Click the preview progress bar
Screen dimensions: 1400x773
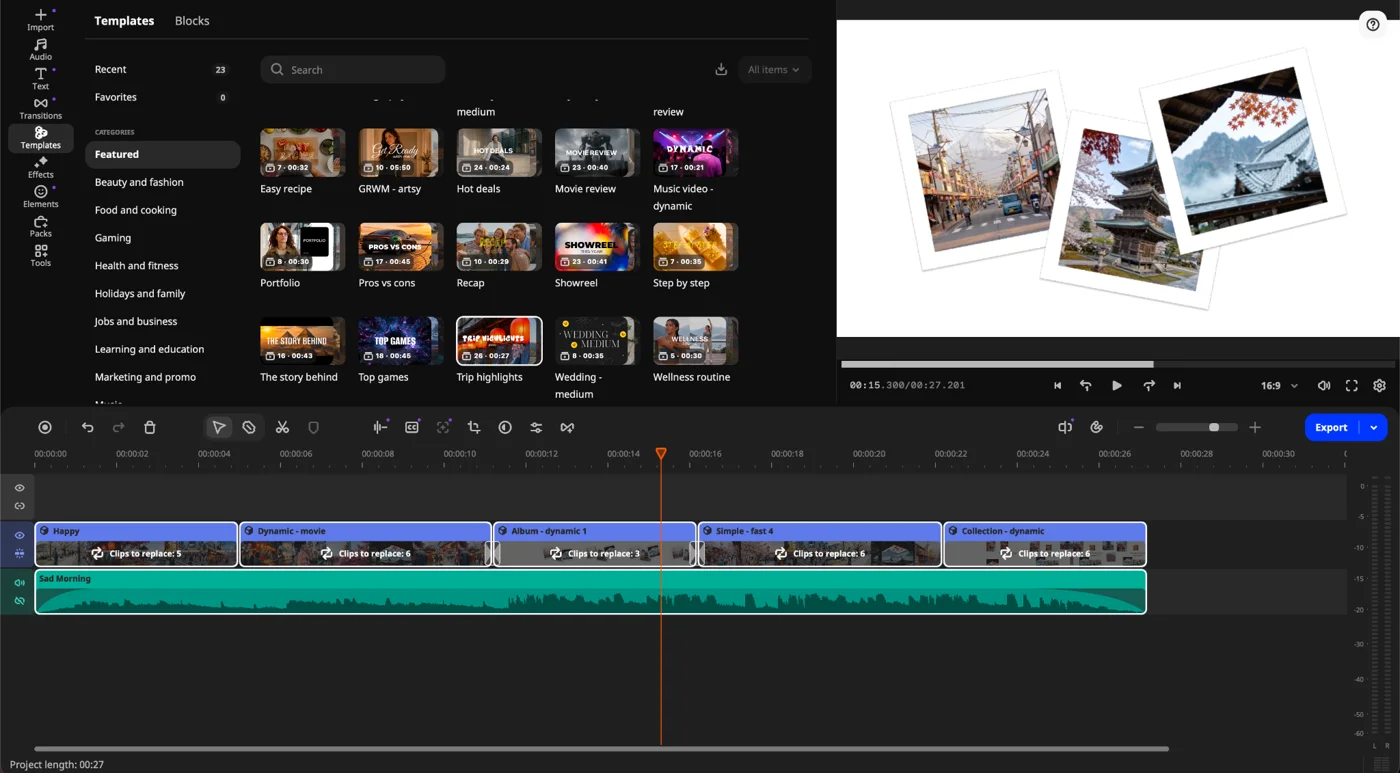(x=1118, y=364)
